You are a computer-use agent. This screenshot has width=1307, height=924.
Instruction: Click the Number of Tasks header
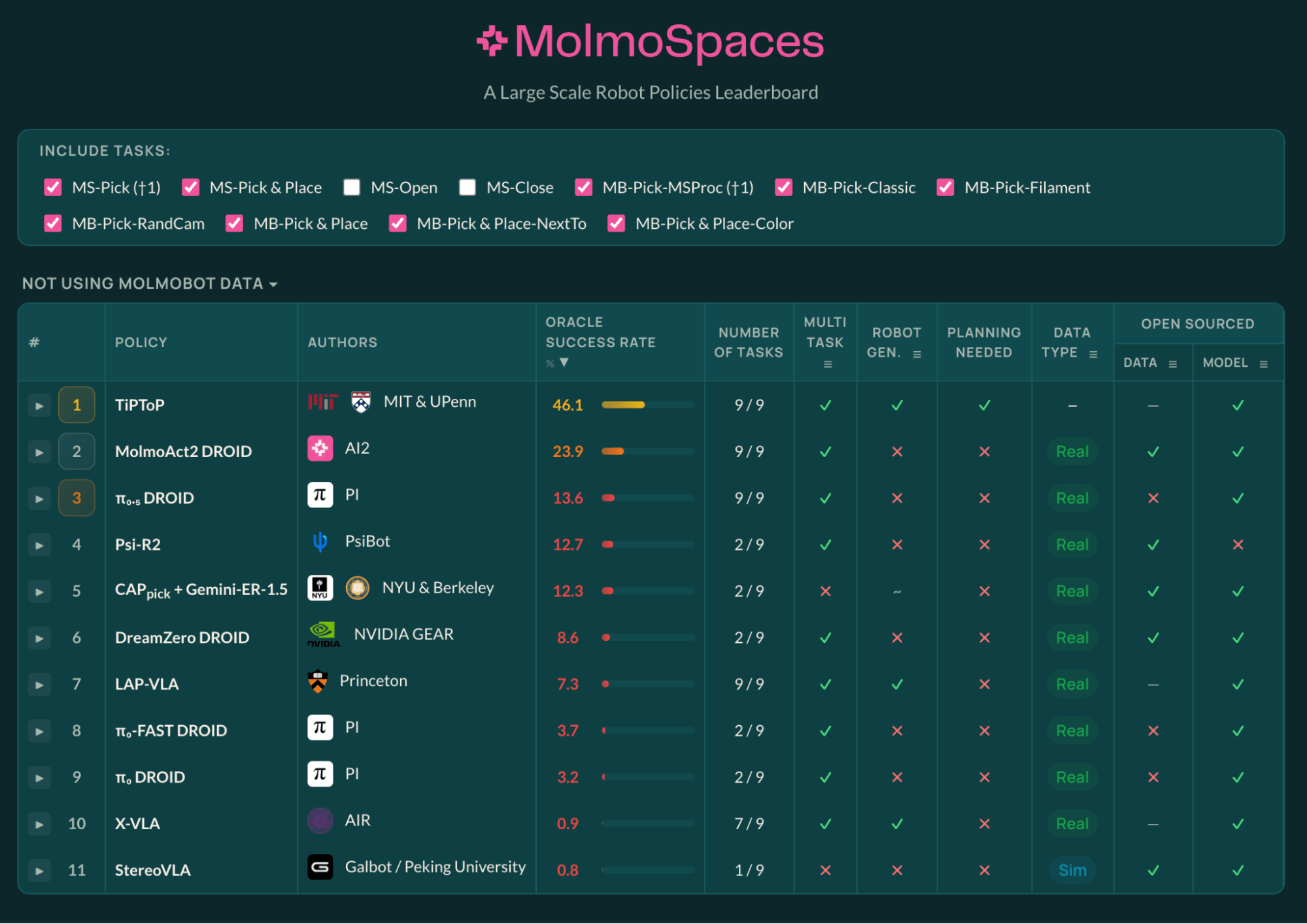(749, 342)
